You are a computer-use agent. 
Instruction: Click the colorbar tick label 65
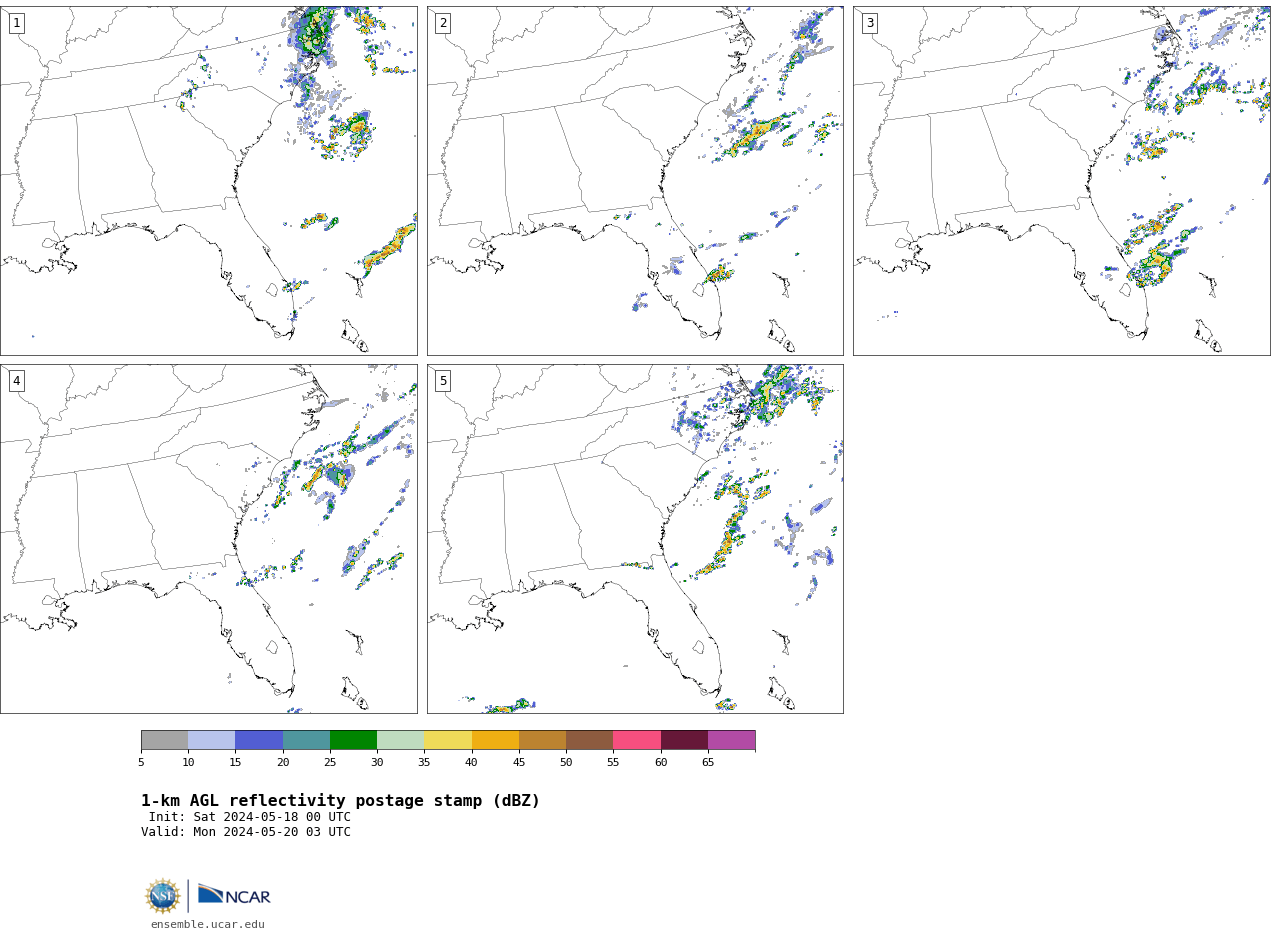[x=708, y=763]
